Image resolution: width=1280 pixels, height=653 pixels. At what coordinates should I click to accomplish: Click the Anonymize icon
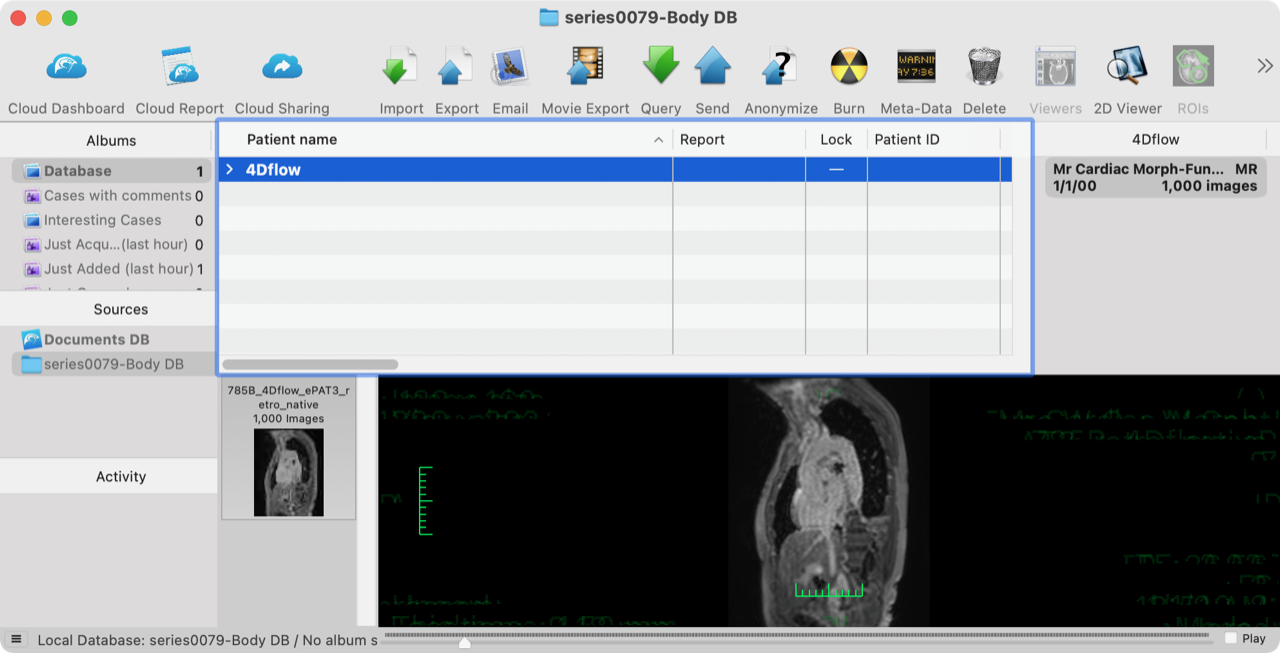pyautogui.click(x=780, y=68)
